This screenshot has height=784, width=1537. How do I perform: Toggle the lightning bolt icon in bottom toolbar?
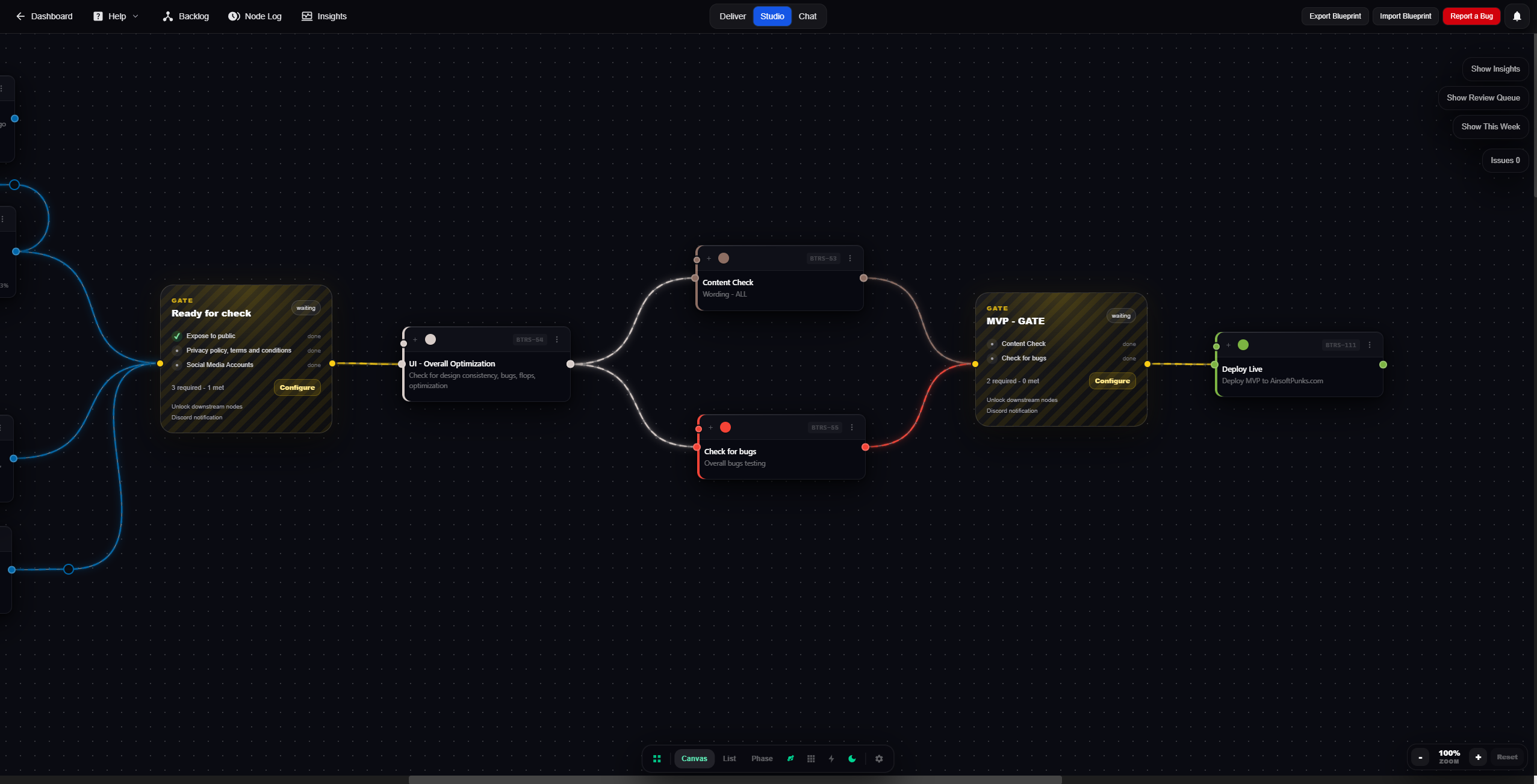pos(831,759)
